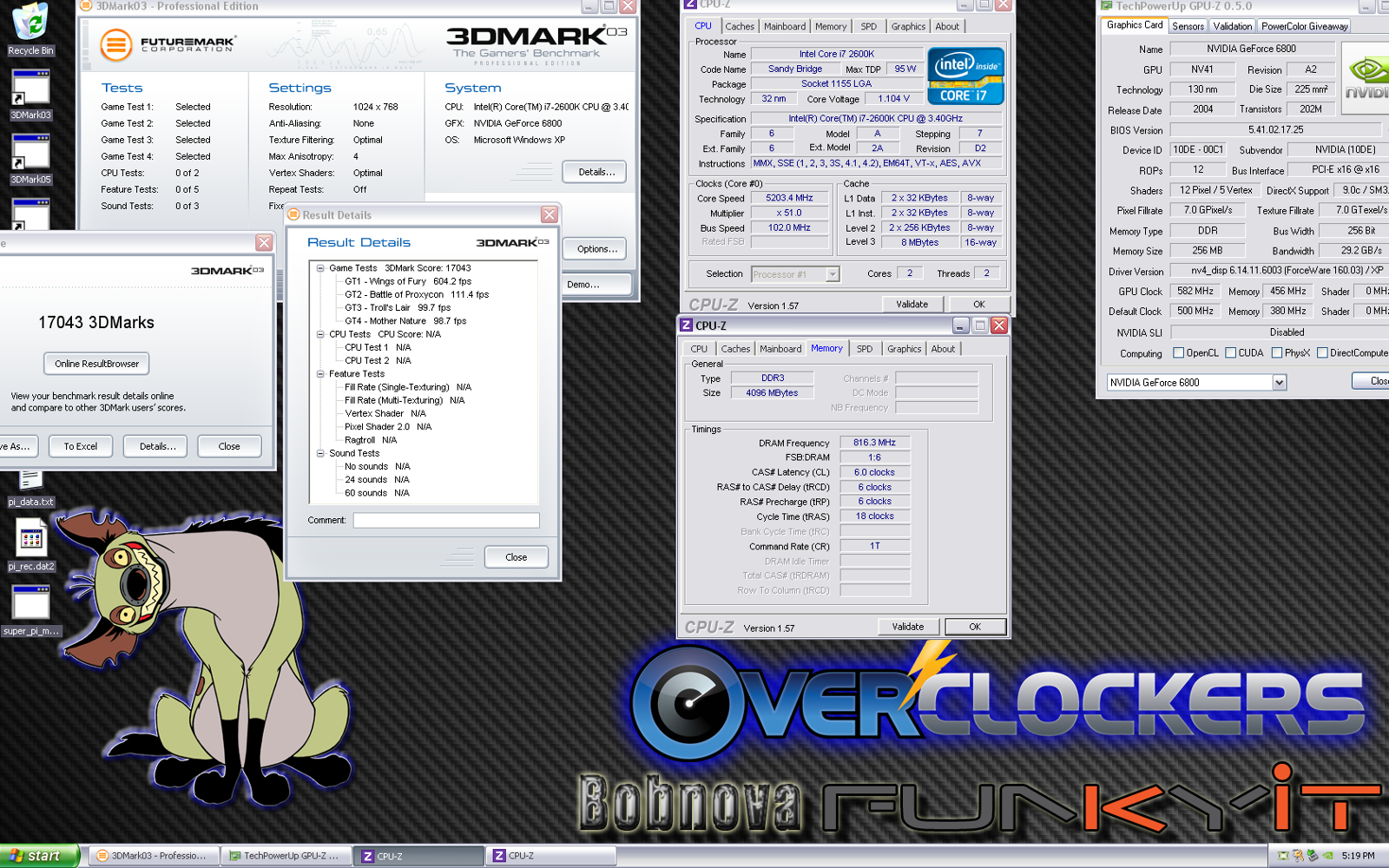1389x868 pixels.
Task: Enable the PhysX checkbox
Action: tap(1276, 352)
